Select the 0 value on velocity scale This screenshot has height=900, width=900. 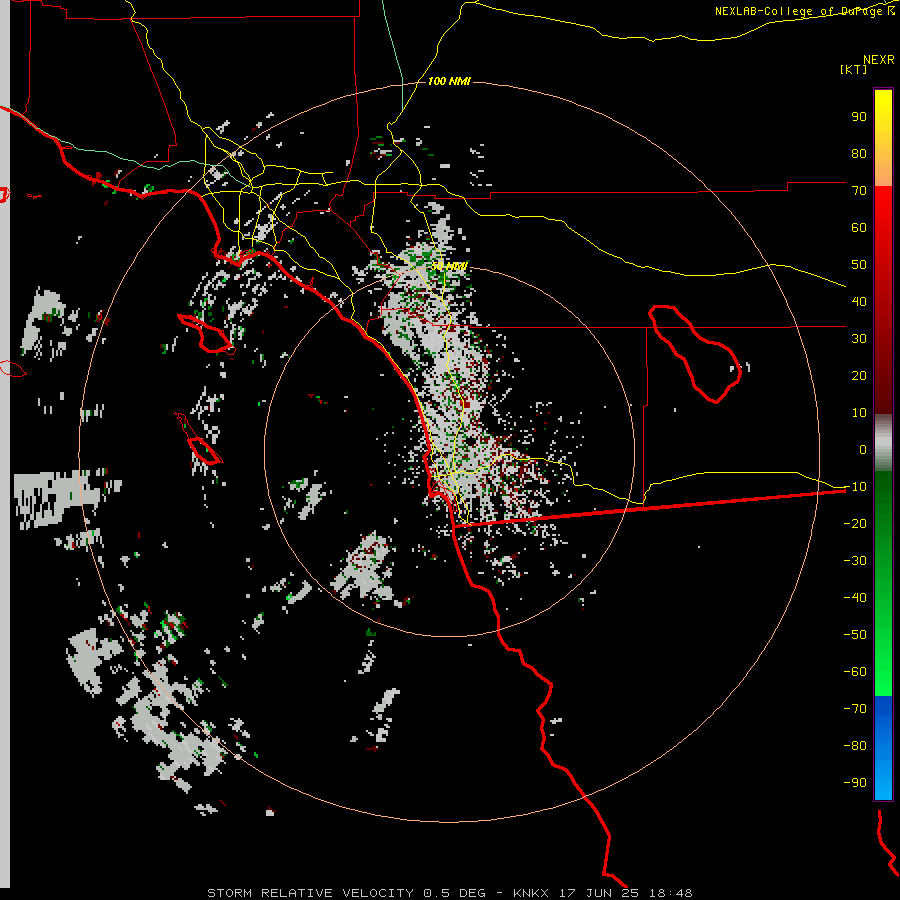point(863,449)
